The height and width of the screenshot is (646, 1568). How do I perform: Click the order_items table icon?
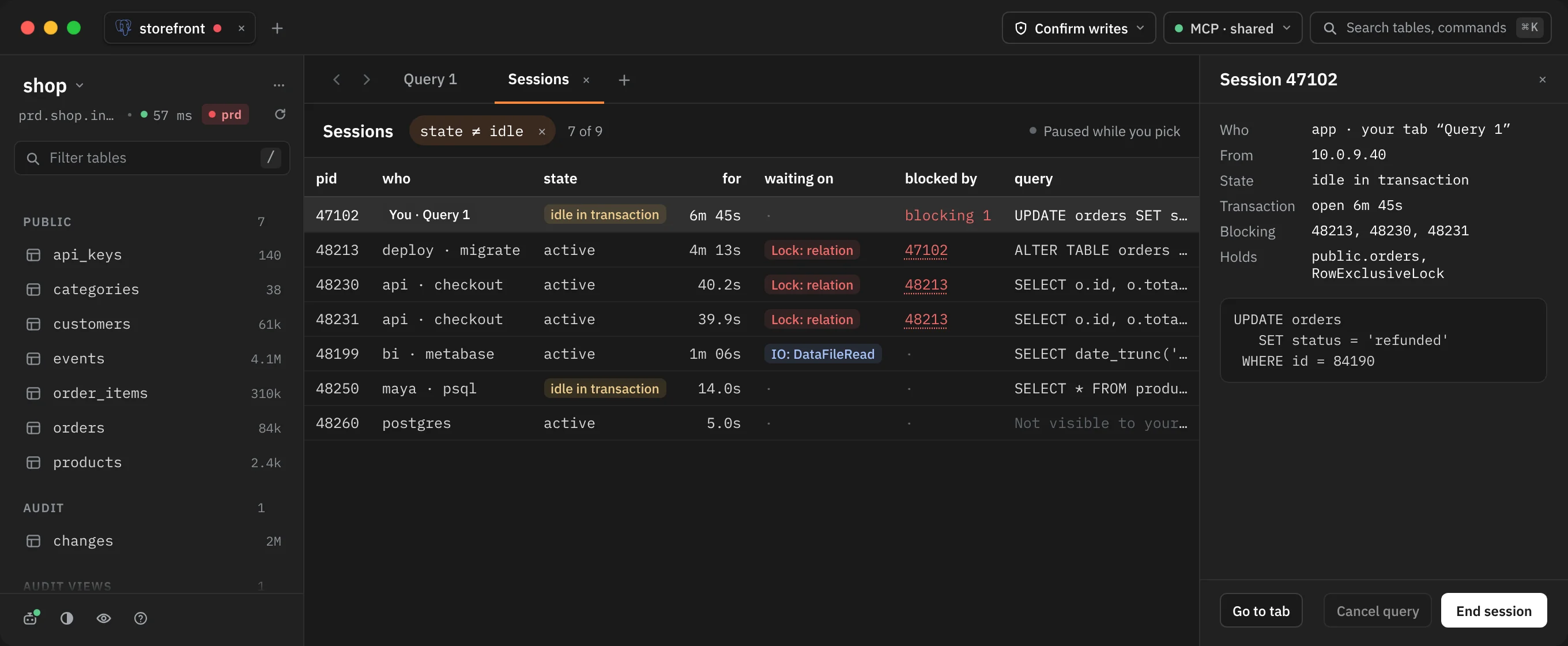33,394
